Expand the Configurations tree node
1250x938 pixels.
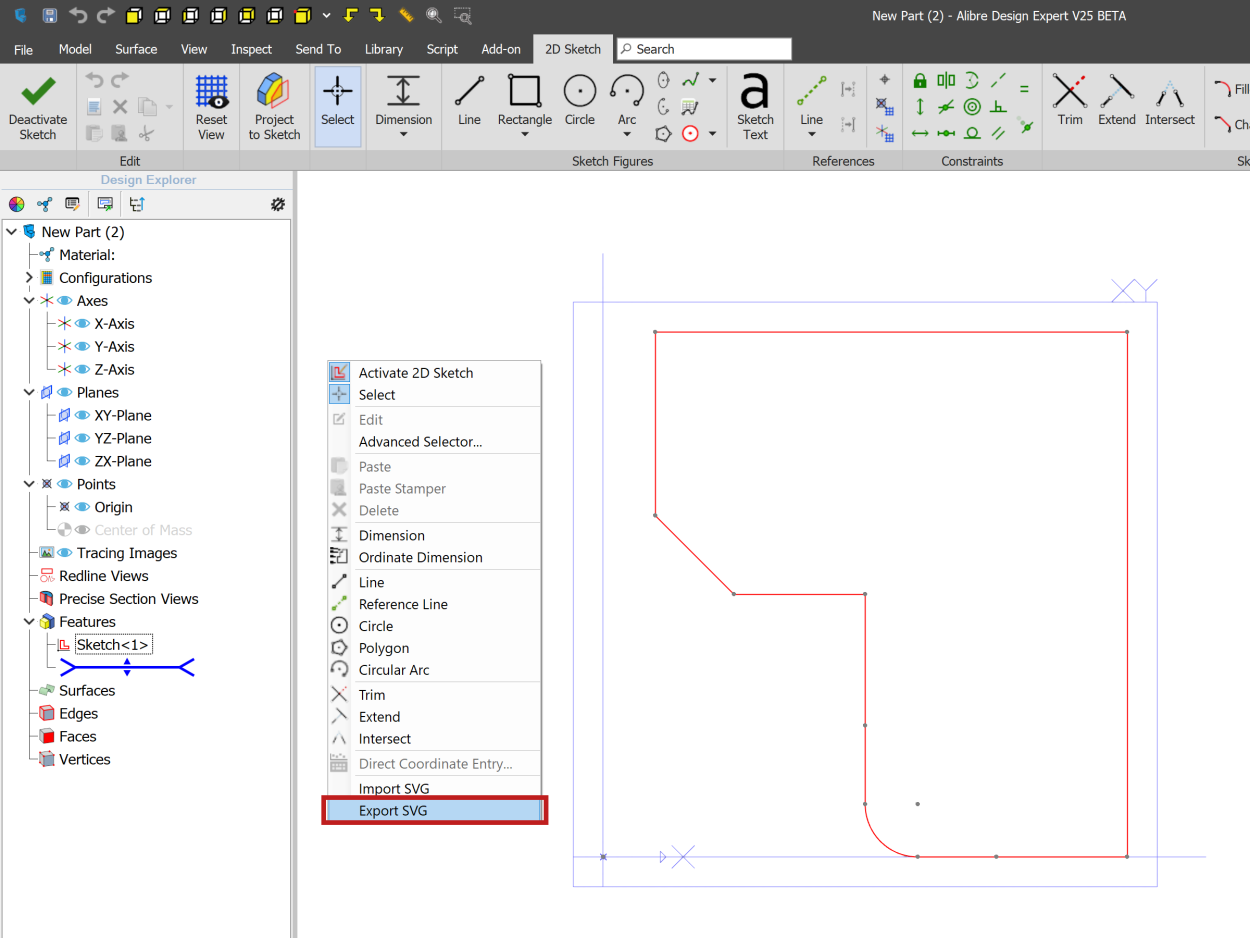pos(29,278)
